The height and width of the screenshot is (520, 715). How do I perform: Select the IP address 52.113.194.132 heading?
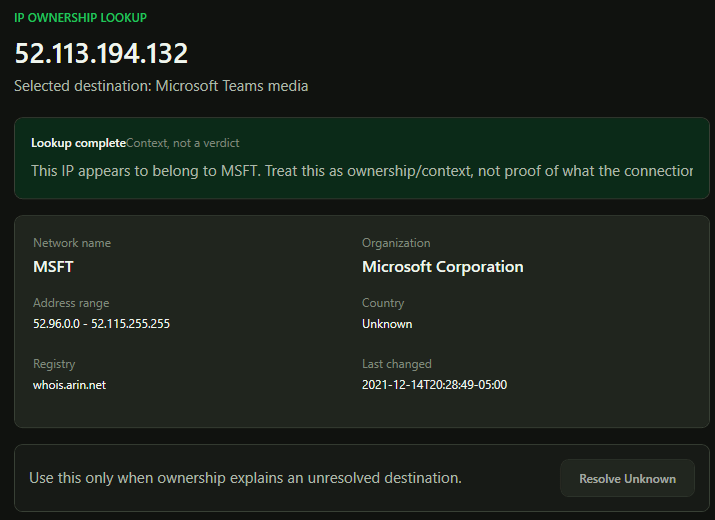[101, 53]
